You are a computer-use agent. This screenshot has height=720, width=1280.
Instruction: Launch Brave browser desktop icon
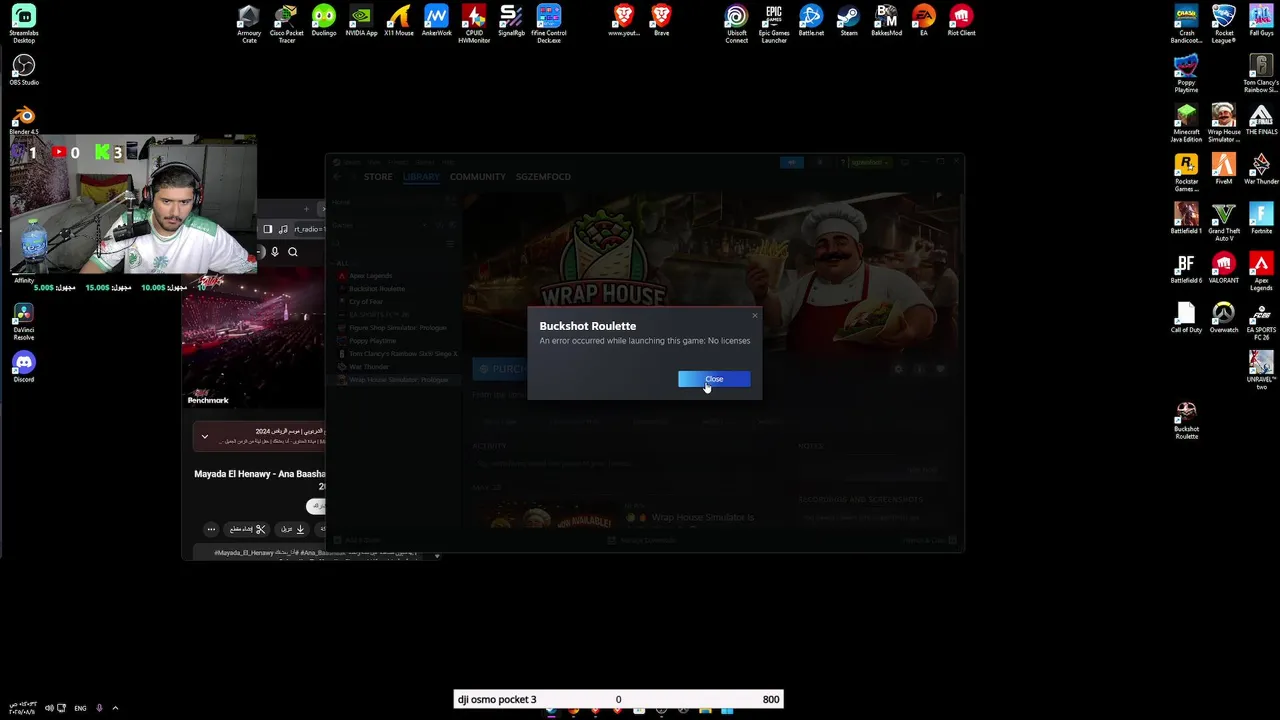pos(661,20)
